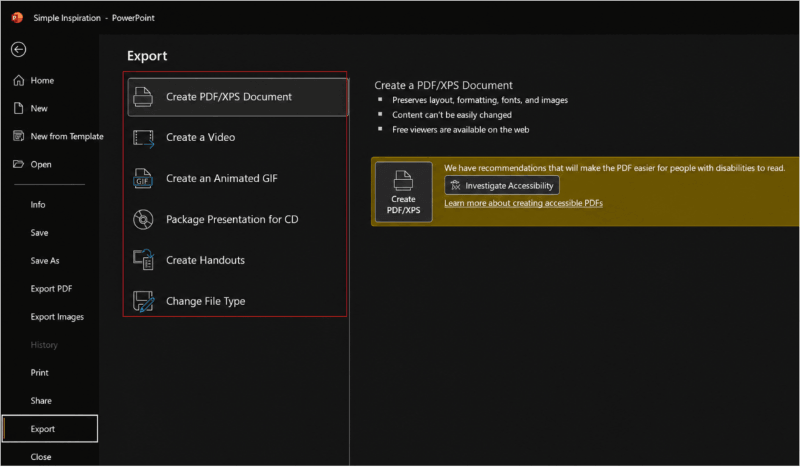800x467 pixels.
Task: Select the Export tab in sidebar
Action: [50, 429]
